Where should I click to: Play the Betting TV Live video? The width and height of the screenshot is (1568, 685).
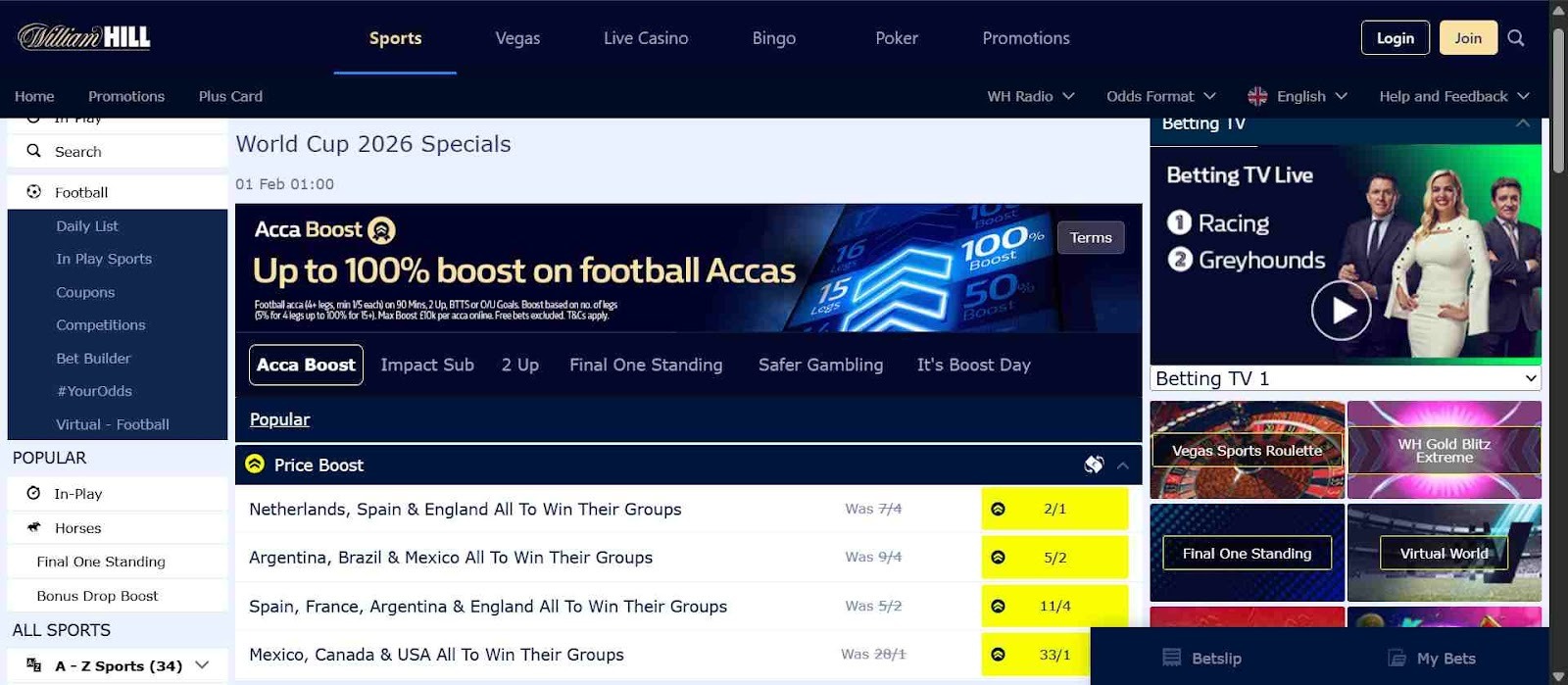click(1341, 310)
